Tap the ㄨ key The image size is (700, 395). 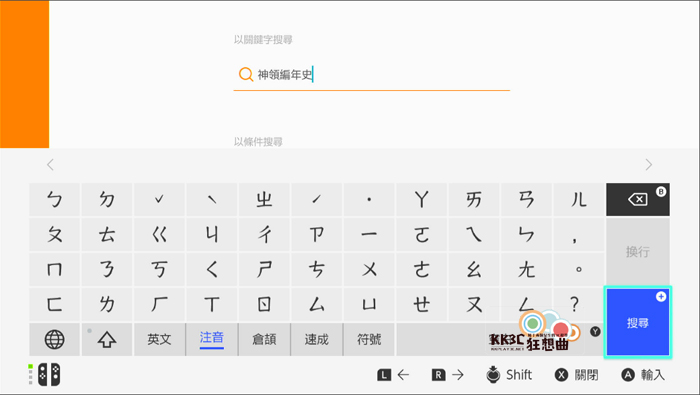369,269
